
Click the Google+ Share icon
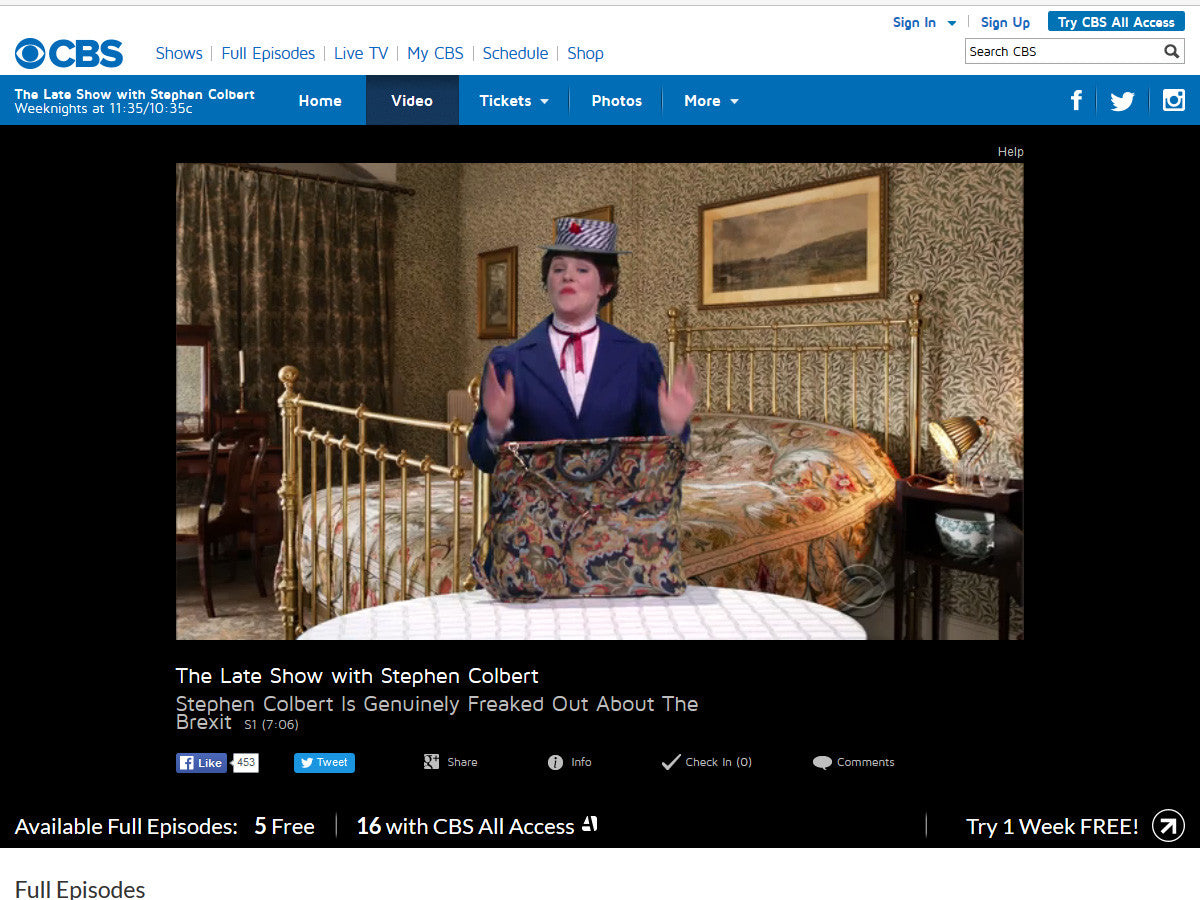tap(432, 762)
